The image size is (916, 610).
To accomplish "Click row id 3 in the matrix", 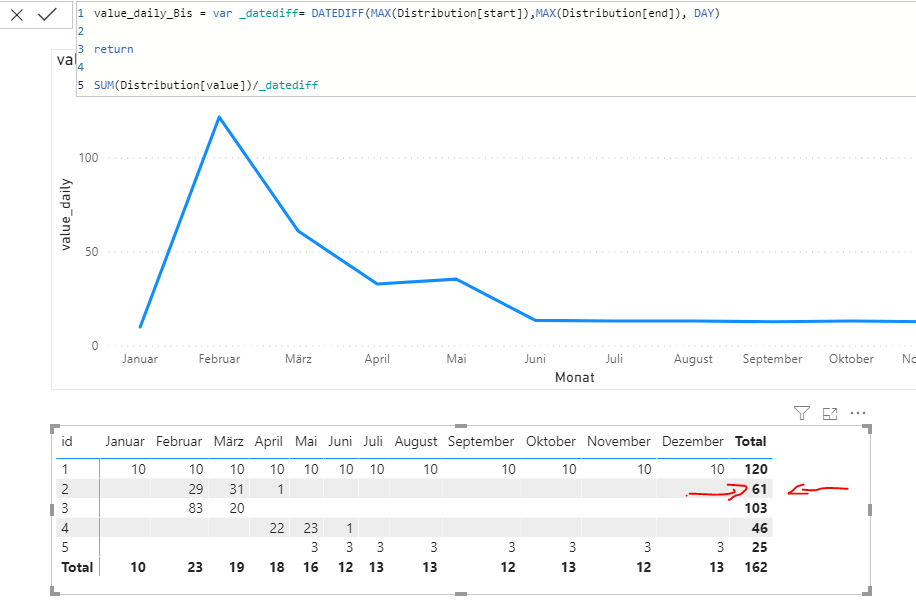I will click(65, 508).
